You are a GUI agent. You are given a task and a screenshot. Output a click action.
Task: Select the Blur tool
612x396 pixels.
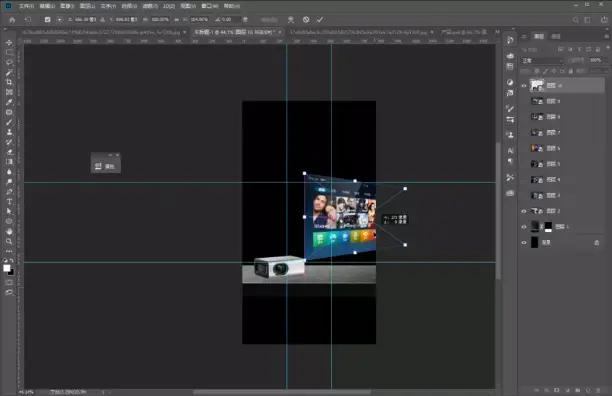(9, 172)
